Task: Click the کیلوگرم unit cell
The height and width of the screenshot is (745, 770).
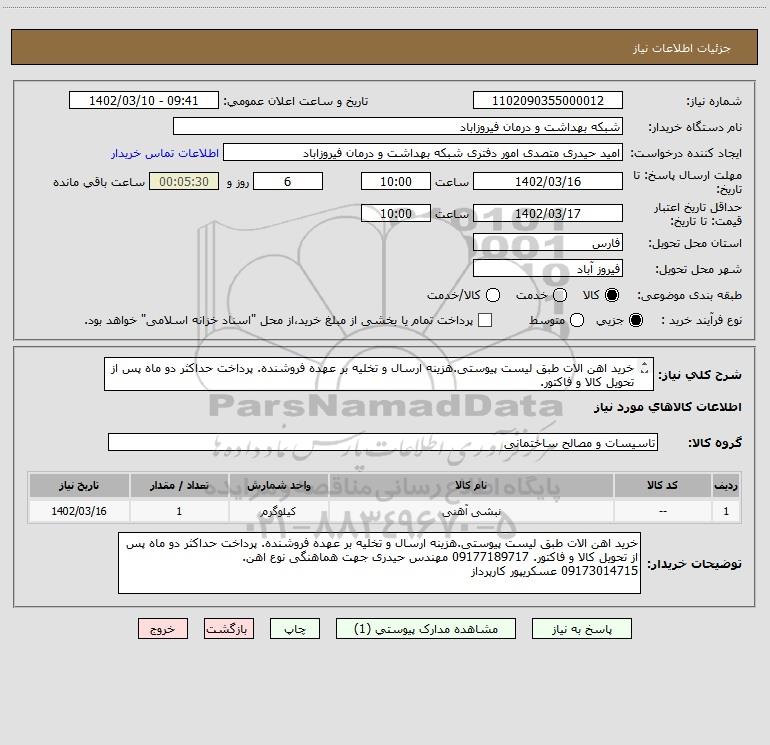Action: coord(278,511)
